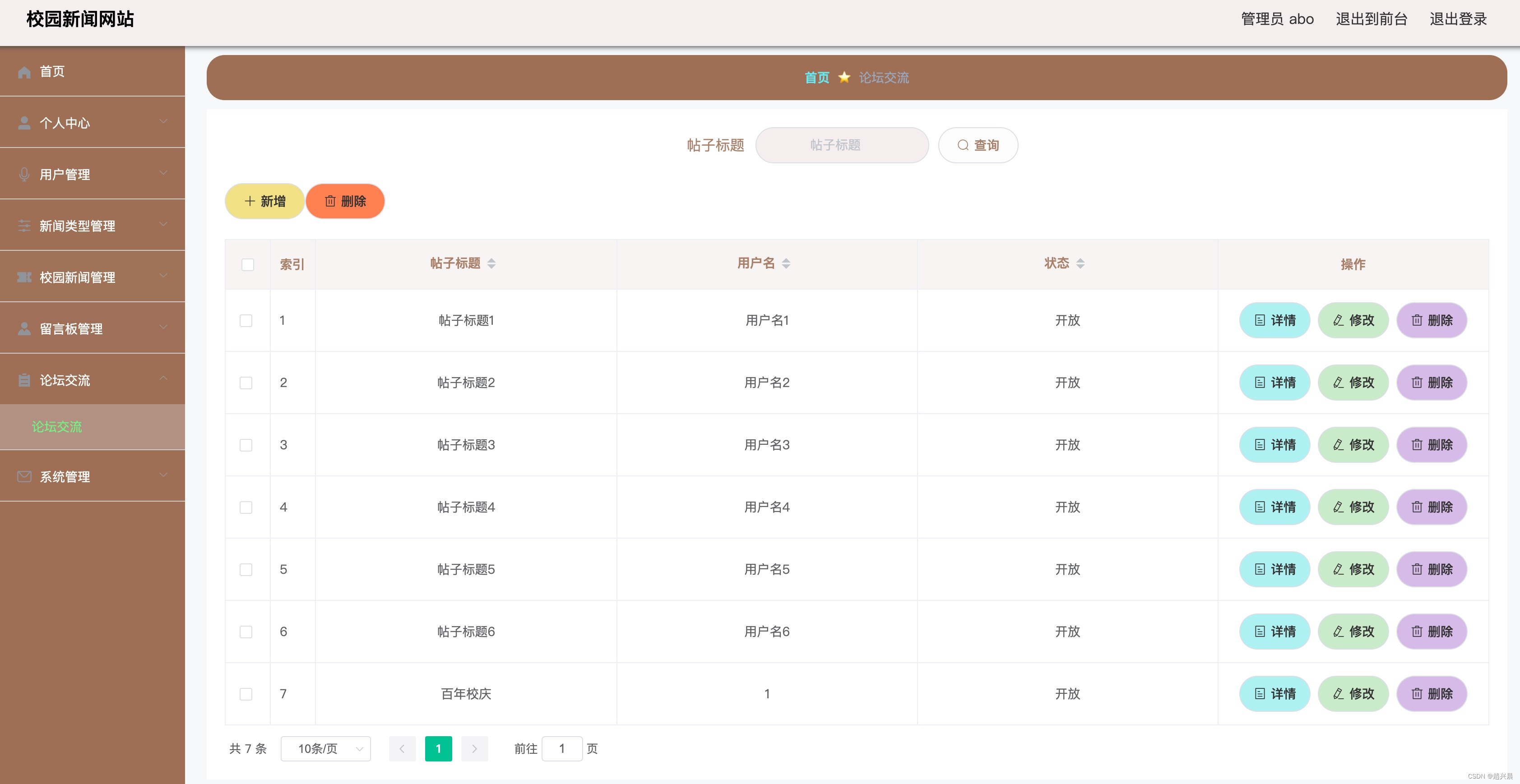Click the home icon beside 首页 in sidebar
The height and width of the screenshot is (784, 1520).
(24, 72)
